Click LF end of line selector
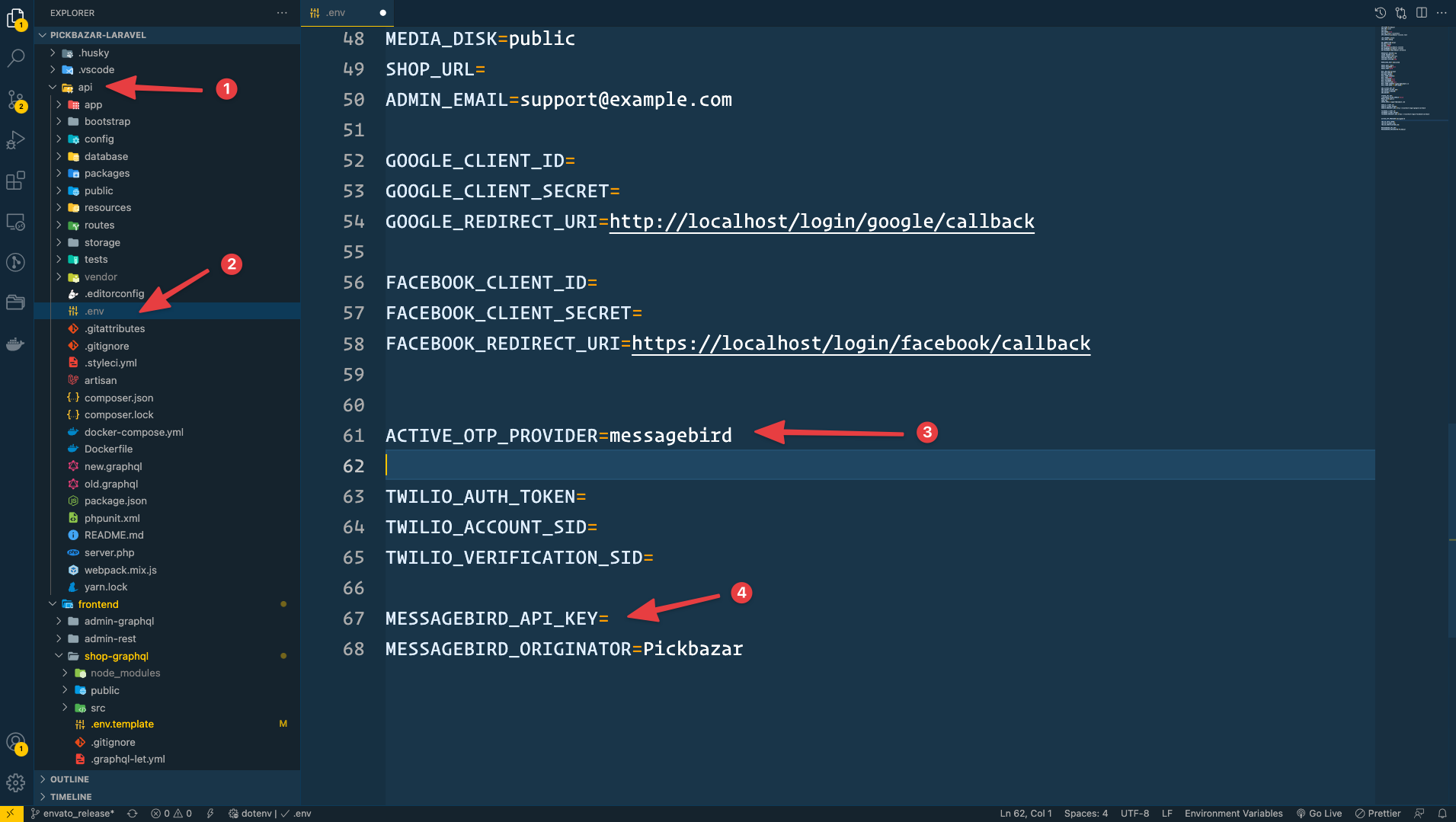Screen dimensions: 1456x822 [x=1166, y=814]
